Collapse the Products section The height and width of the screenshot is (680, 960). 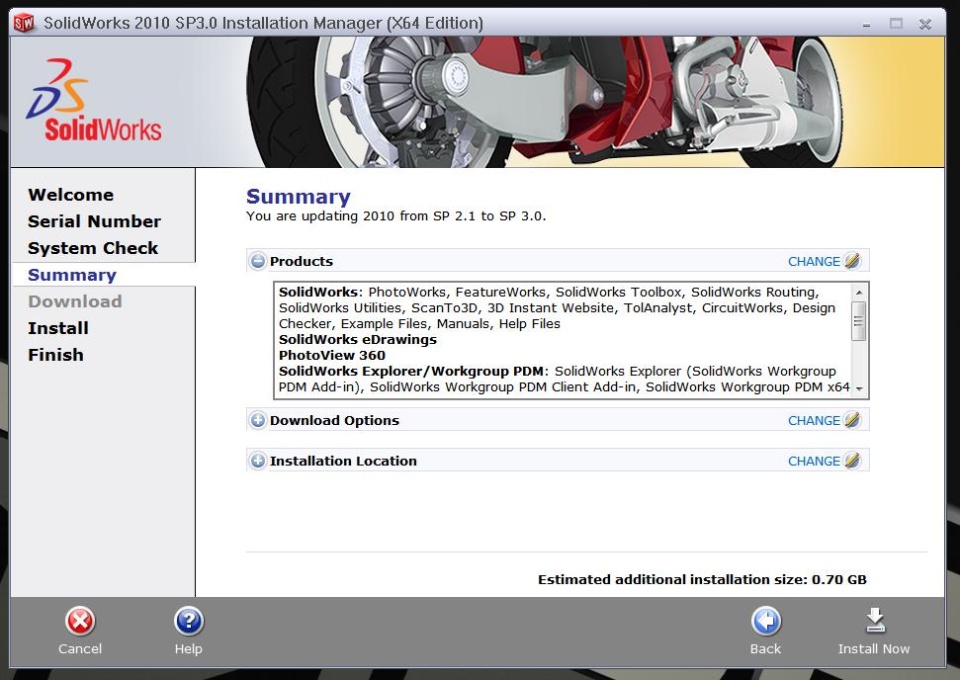(x=258, y=261)
